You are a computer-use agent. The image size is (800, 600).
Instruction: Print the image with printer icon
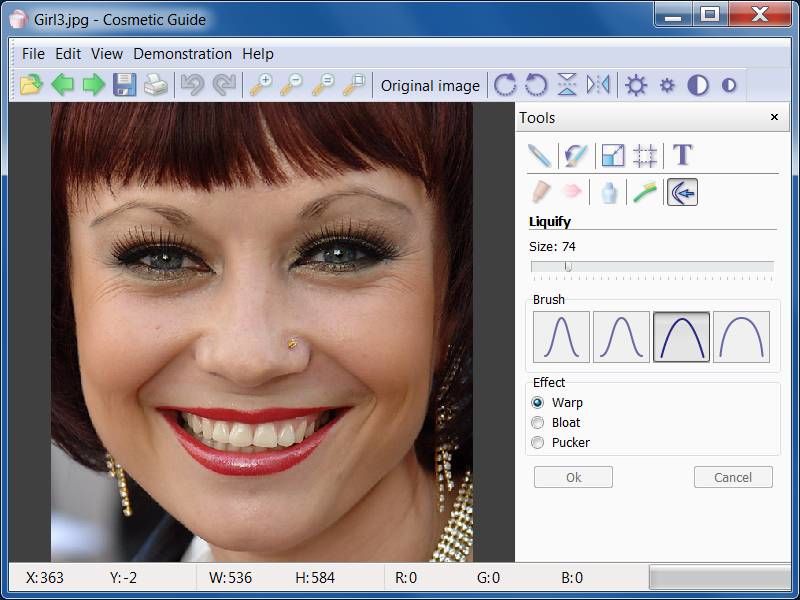pos(156,85)
